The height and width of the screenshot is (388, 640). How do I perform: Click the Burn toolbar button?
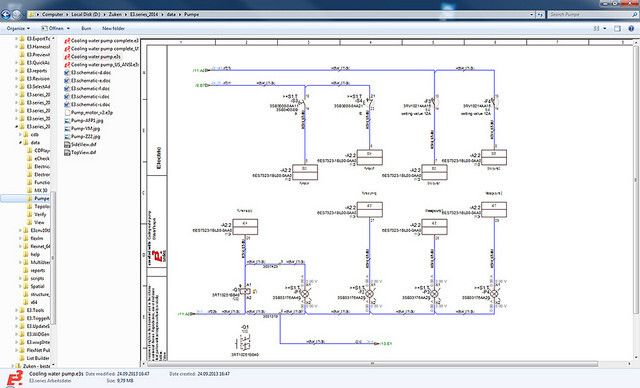click(86, 29)
